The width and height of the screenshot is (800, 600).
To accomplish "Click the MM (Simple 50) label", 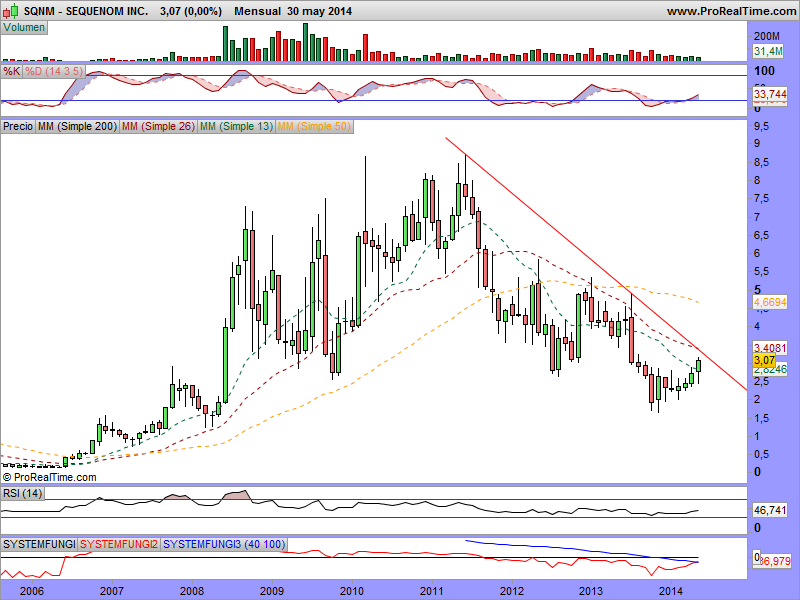I will pyautogui.click(x=314, y=126).
